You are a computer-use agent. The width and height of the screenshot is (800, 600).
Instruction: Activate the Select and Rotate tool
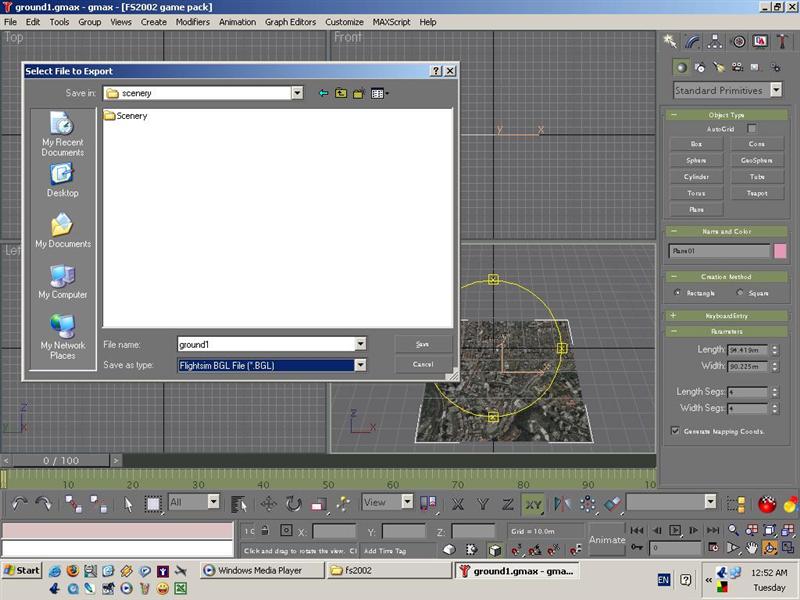[x=294, y=503]
